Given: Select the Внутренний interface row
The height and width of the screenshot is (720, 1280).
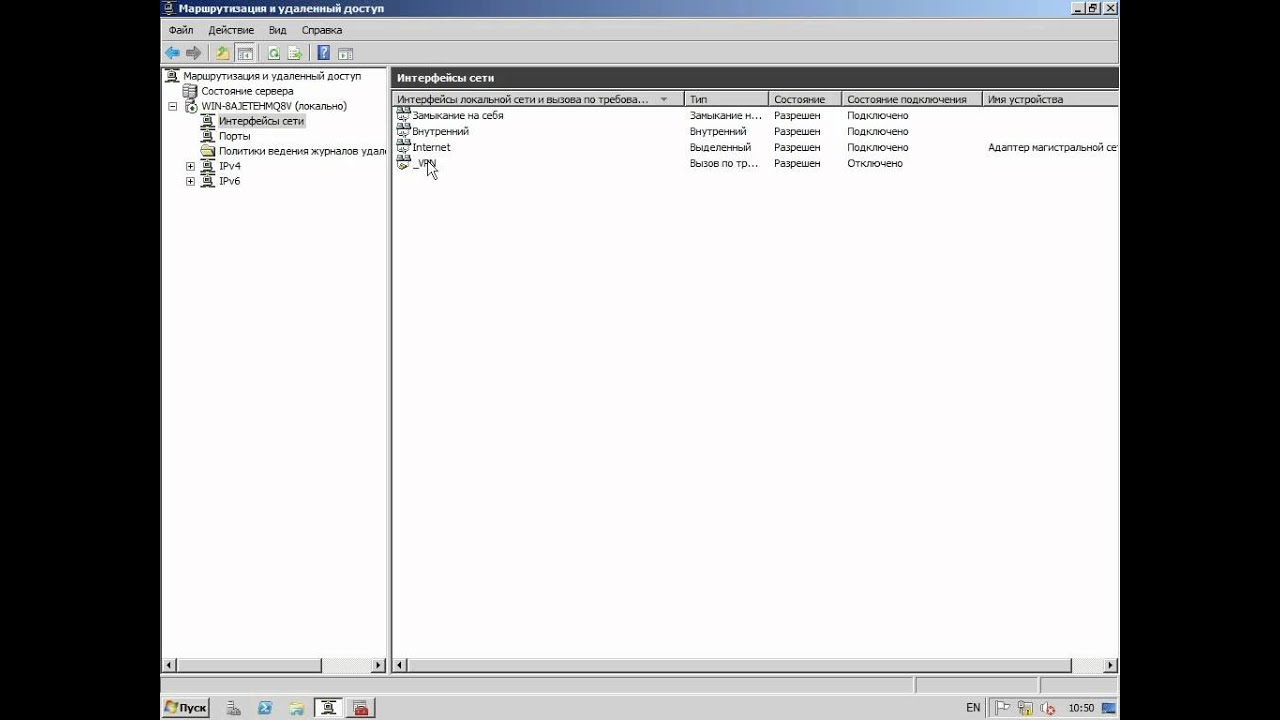Looking at the screenshot, I should coord(755,131).
